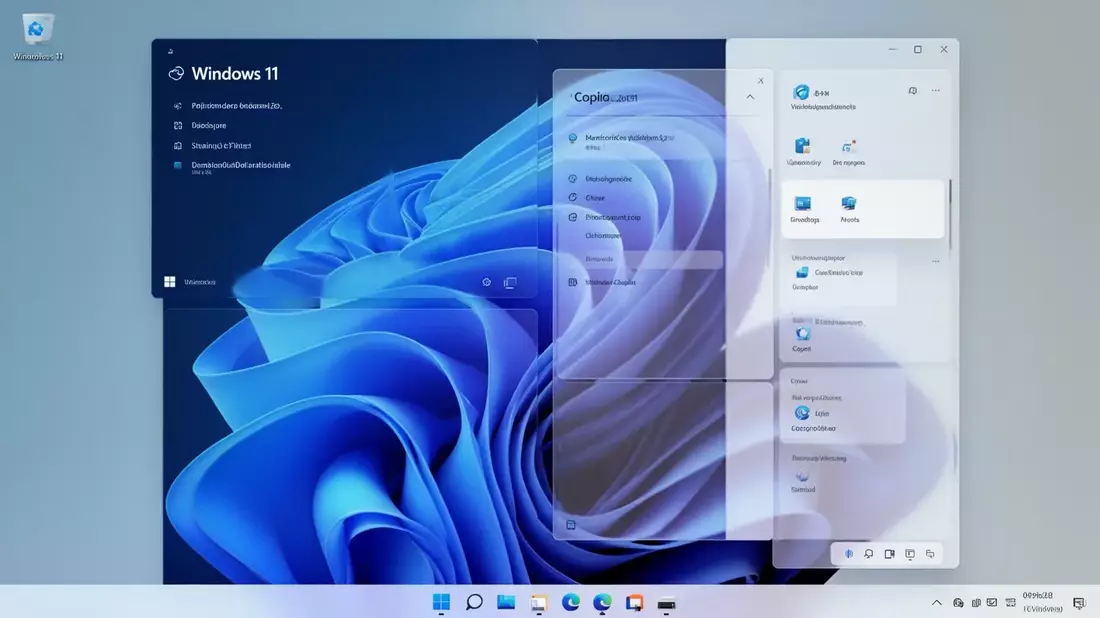Select third icon row in Copilo list
The image size is (1100, 618).
point(604,217)
